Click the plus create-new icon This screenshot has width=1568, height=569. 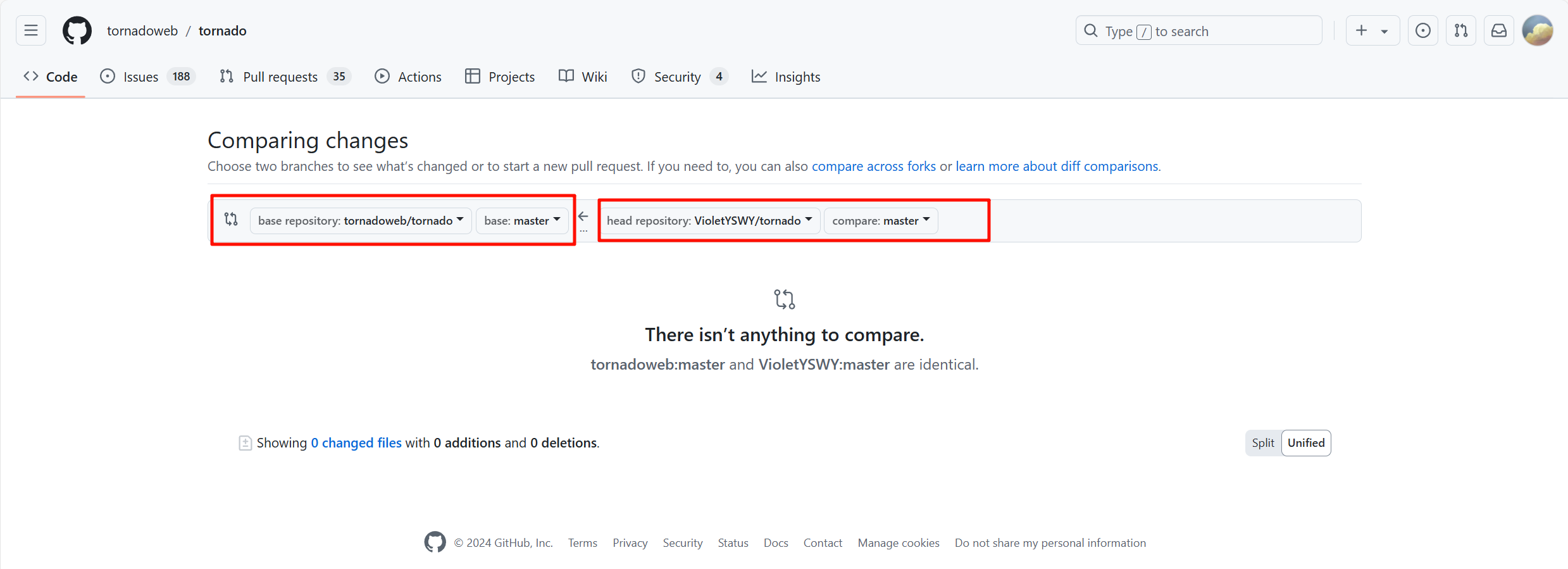[1362, 30]
